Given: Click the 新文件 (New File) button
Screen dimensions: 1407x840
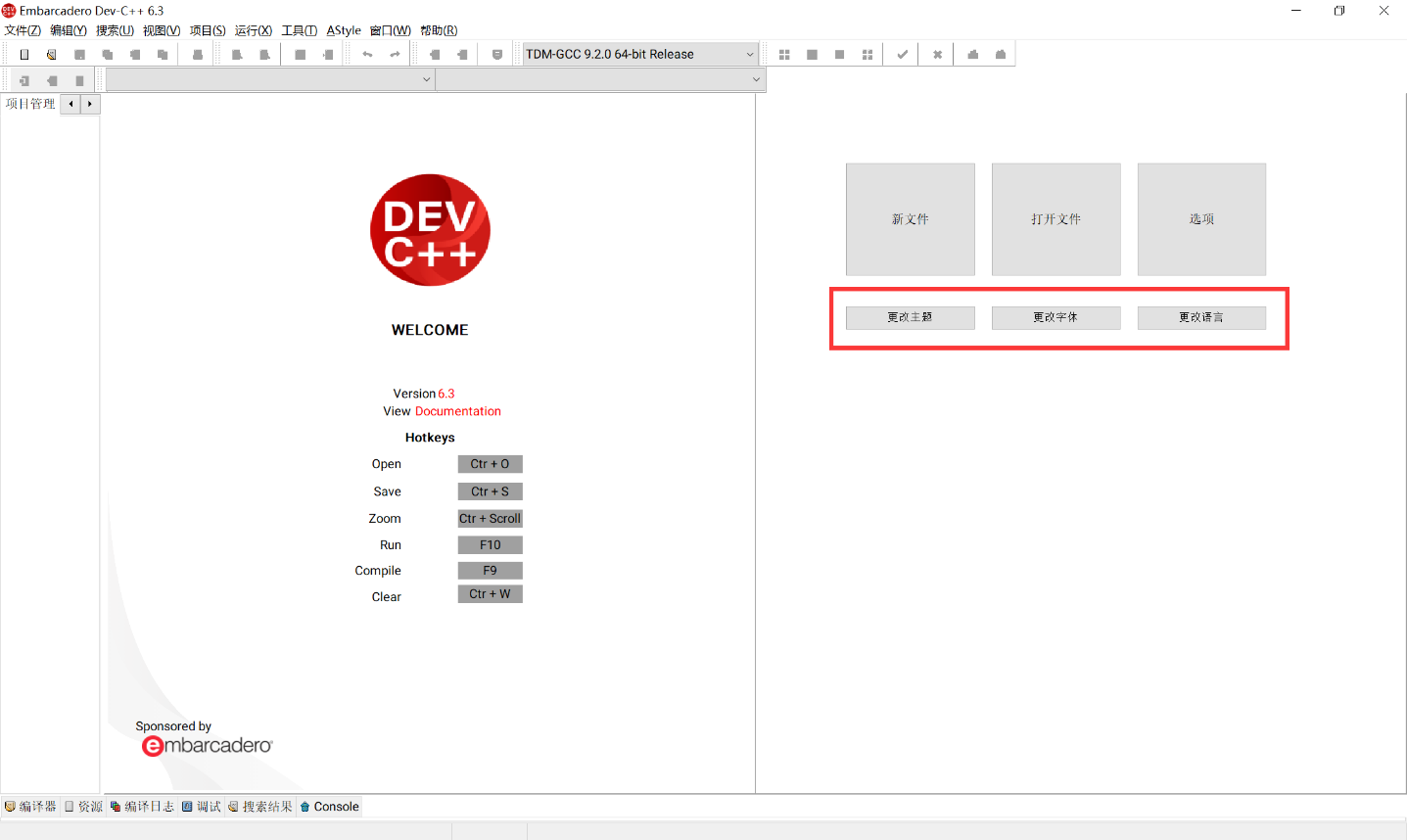Looking at the screenshot, I should click(x=910, y=219).
